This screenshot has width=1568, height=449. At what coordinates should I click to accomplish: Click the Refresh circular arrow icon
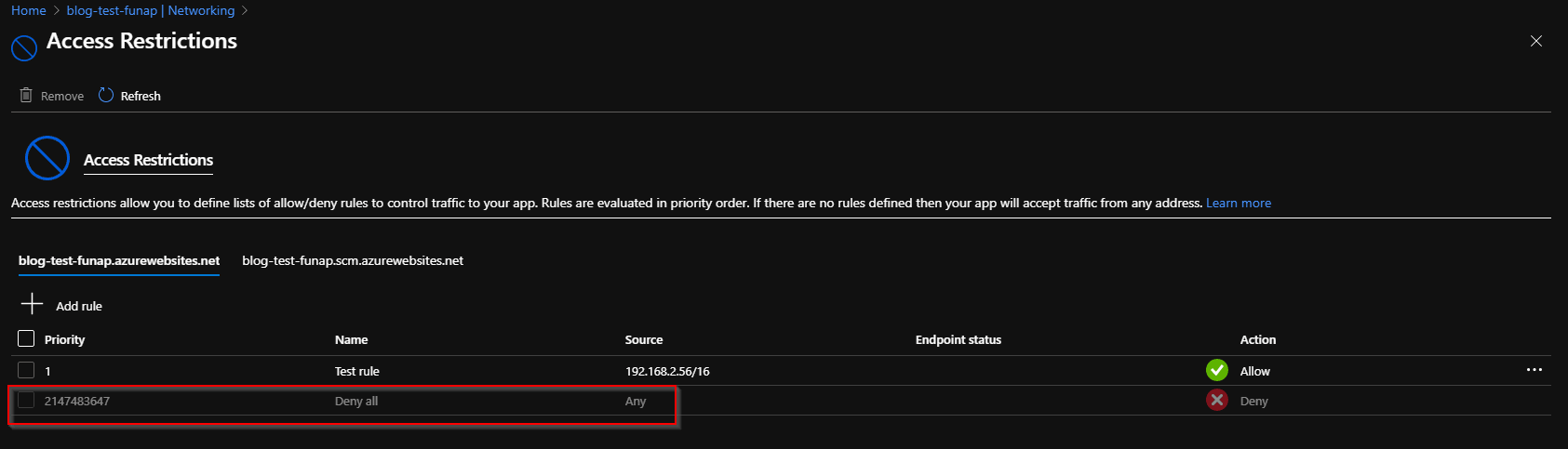pyautogui.click(x=106, y=95)
